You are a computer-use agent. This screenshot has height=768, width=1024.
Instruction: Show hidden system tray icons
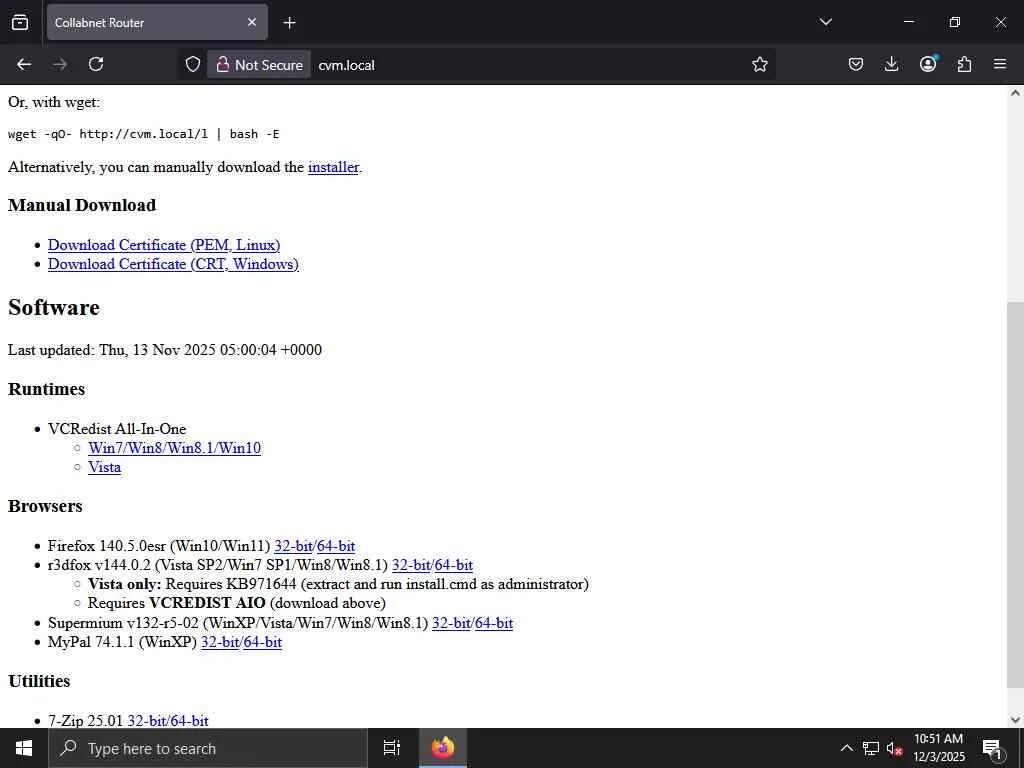tap(846, 748)
